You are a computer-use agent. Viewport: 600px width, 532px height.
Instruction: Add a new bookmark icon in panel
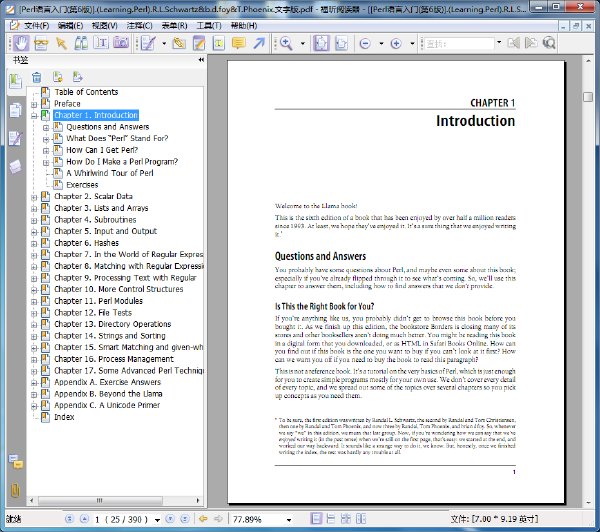(58, 77)
